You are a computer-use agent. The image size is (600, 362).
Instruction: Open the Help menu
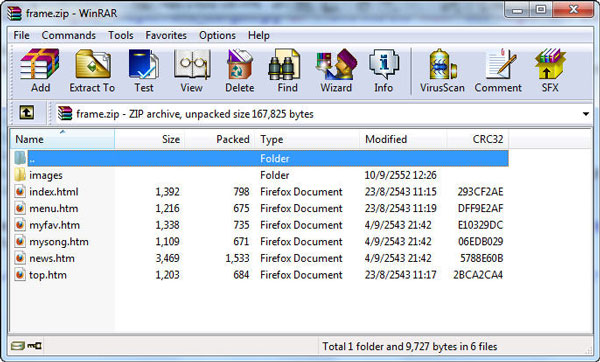click(259, 35)
